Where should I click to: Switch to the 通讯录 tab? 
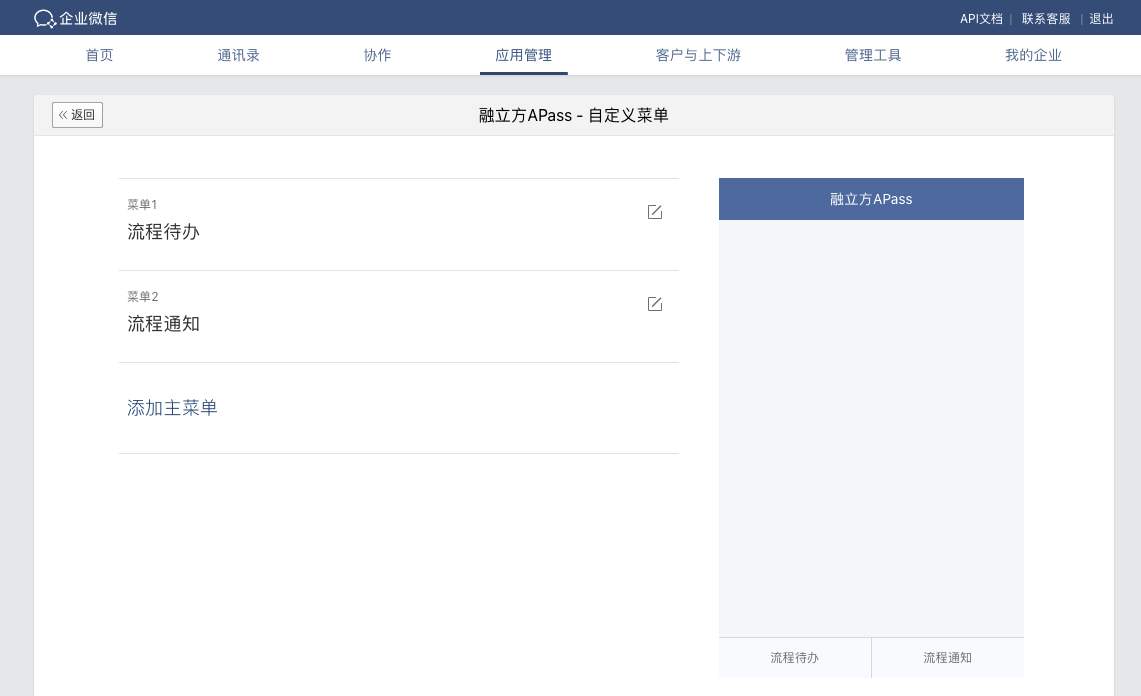239,55
